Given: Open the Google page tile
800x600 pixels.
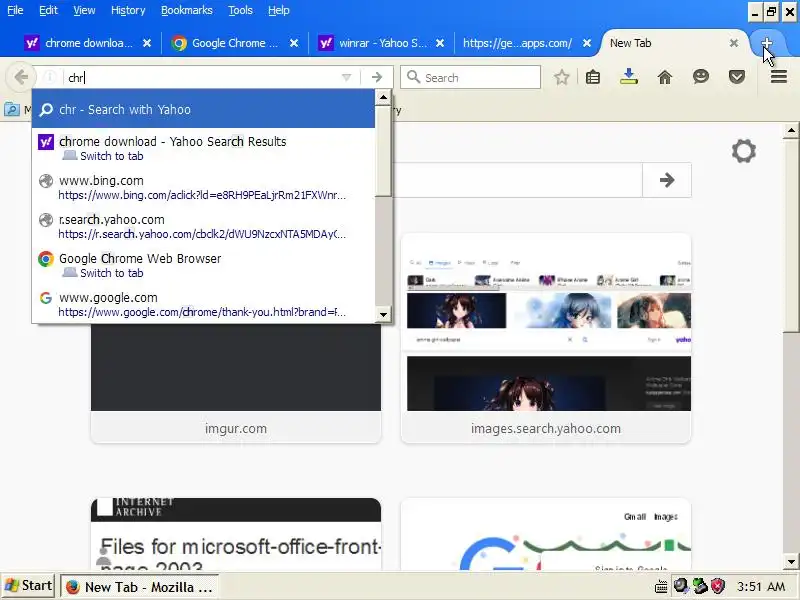Looking at the screenshot, I should pyautogui.click(x=546, y=534).
